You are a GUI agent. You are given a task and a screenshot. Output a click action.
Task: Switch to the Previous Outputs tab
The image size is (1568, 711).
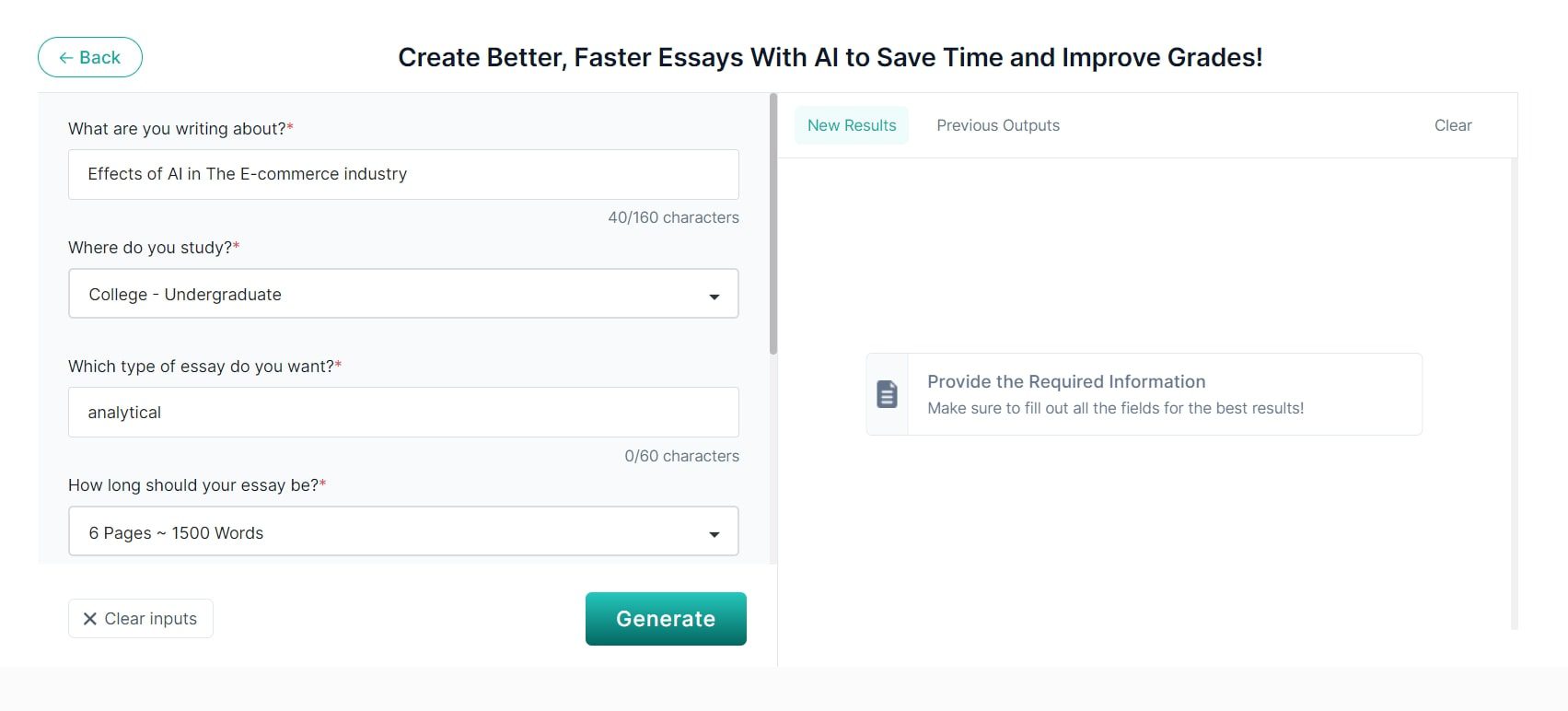pyautogui.click(x=998, y=125)
